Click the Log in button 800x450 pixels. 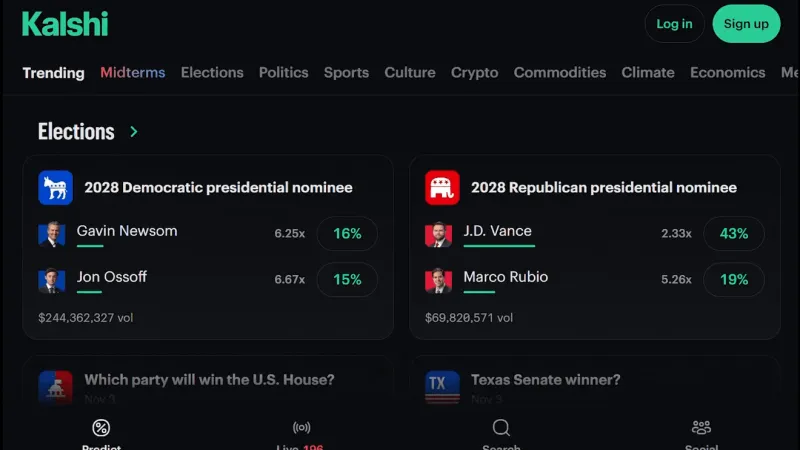coord(674,24)
